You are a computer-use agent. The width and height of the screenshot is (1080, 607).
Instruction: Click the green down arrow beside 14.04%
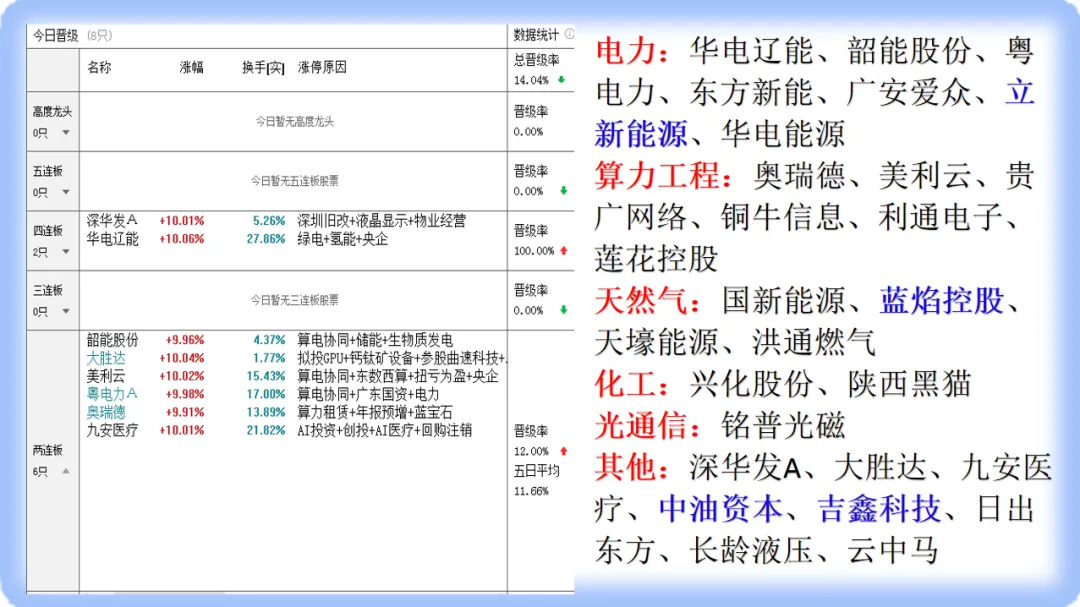click(561, 80)
